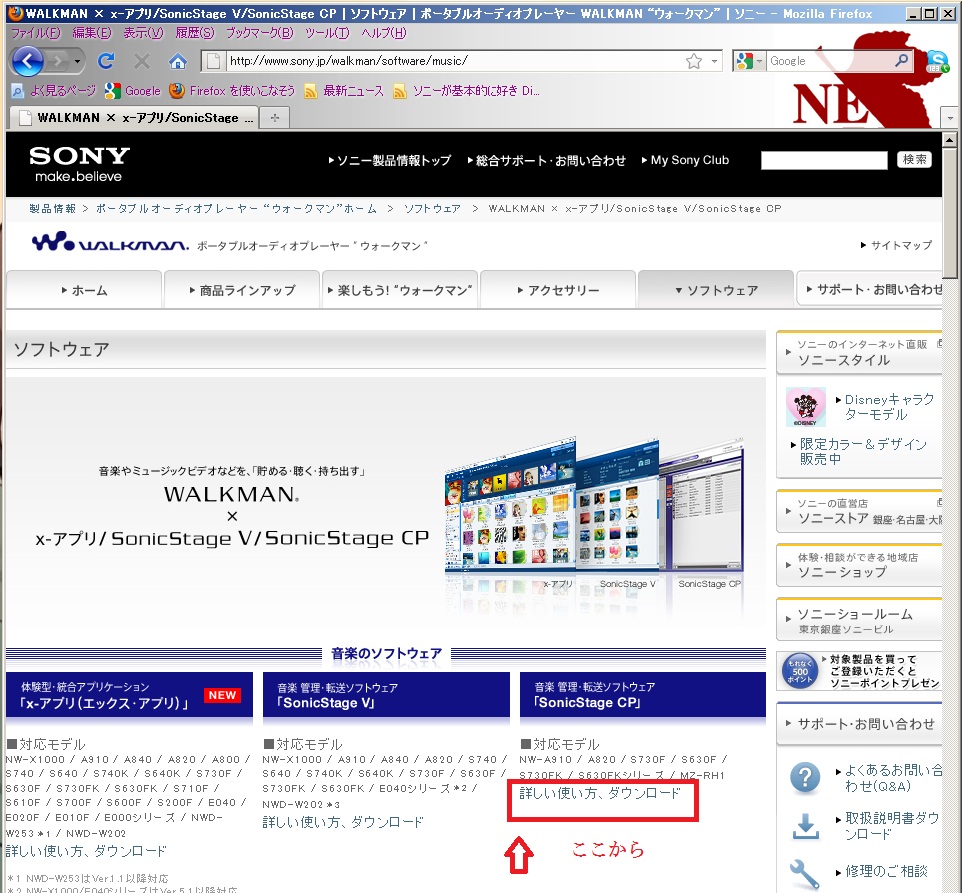Image resolution: width=962 pixels, height=893 pixels.
Task: Open the 履歴(S) menu
Action: [x=195, y=33]
